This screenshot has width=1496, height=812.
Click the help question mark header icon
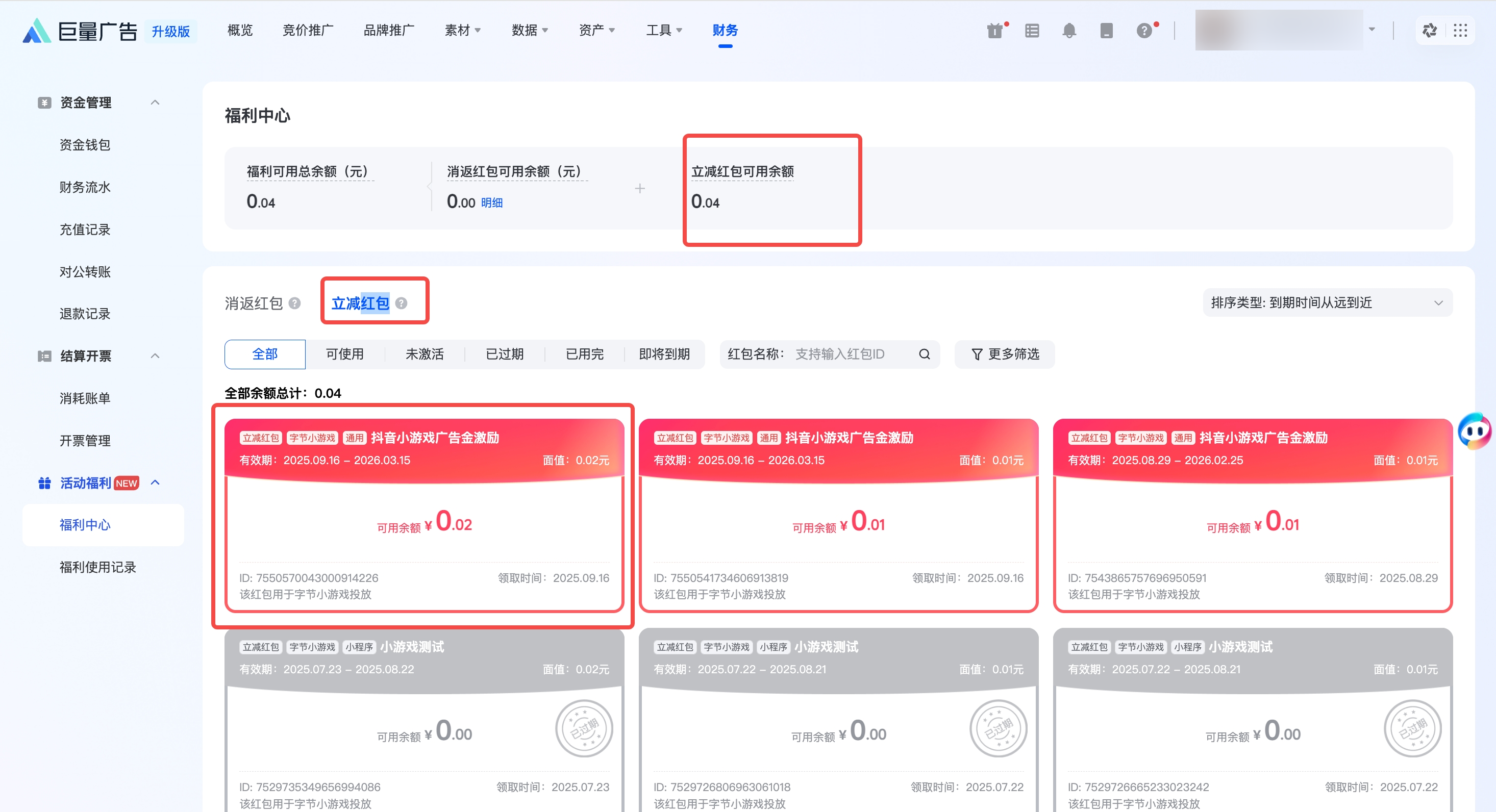(x=1143, y=30)
